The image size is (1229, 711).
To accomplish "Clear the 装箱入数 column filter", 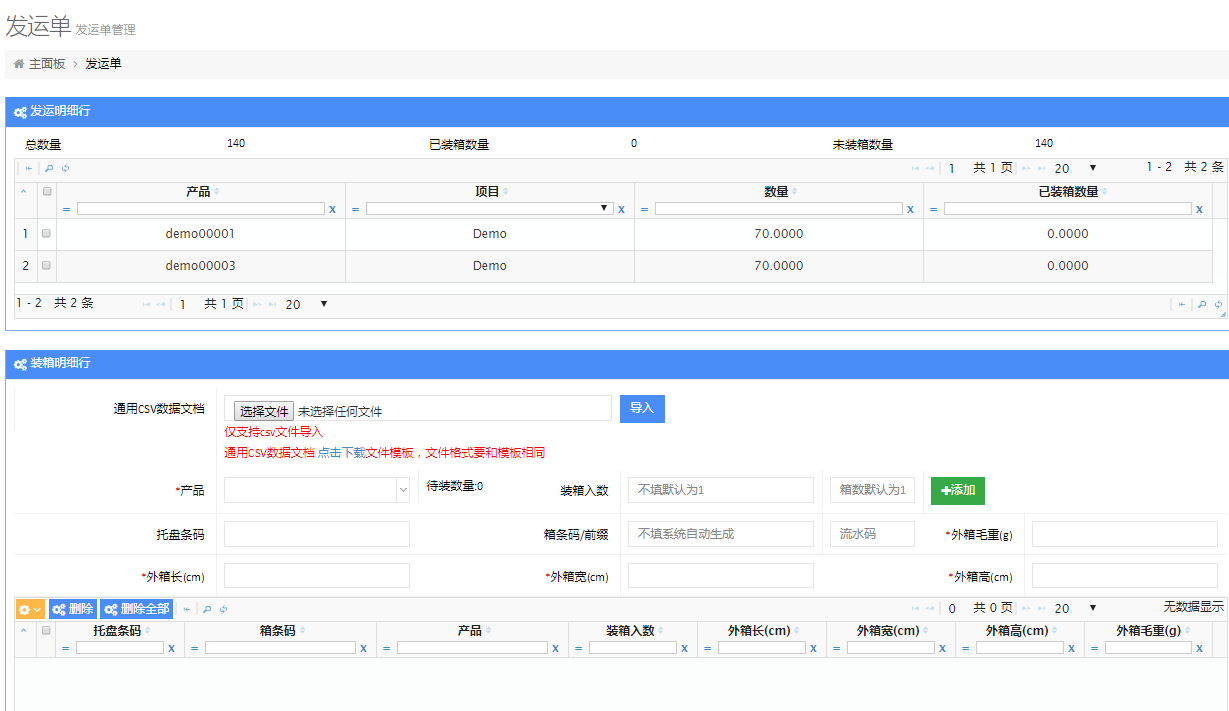I will [x=684, y=649].
